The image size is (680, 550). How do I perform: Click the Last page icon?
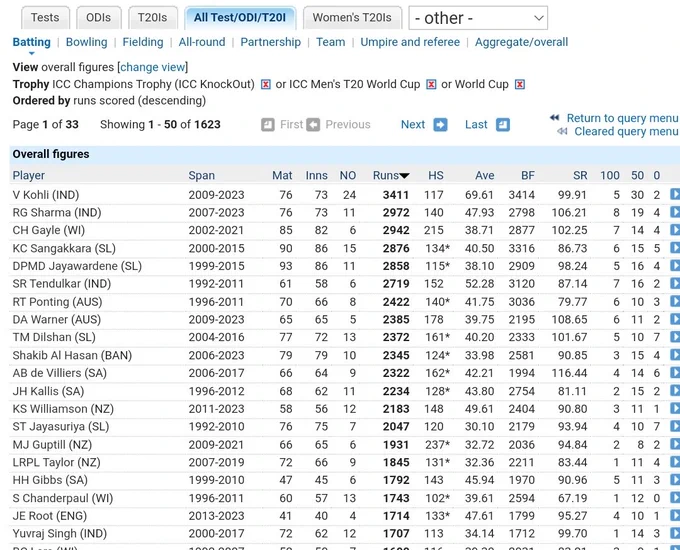coord(503,125)
